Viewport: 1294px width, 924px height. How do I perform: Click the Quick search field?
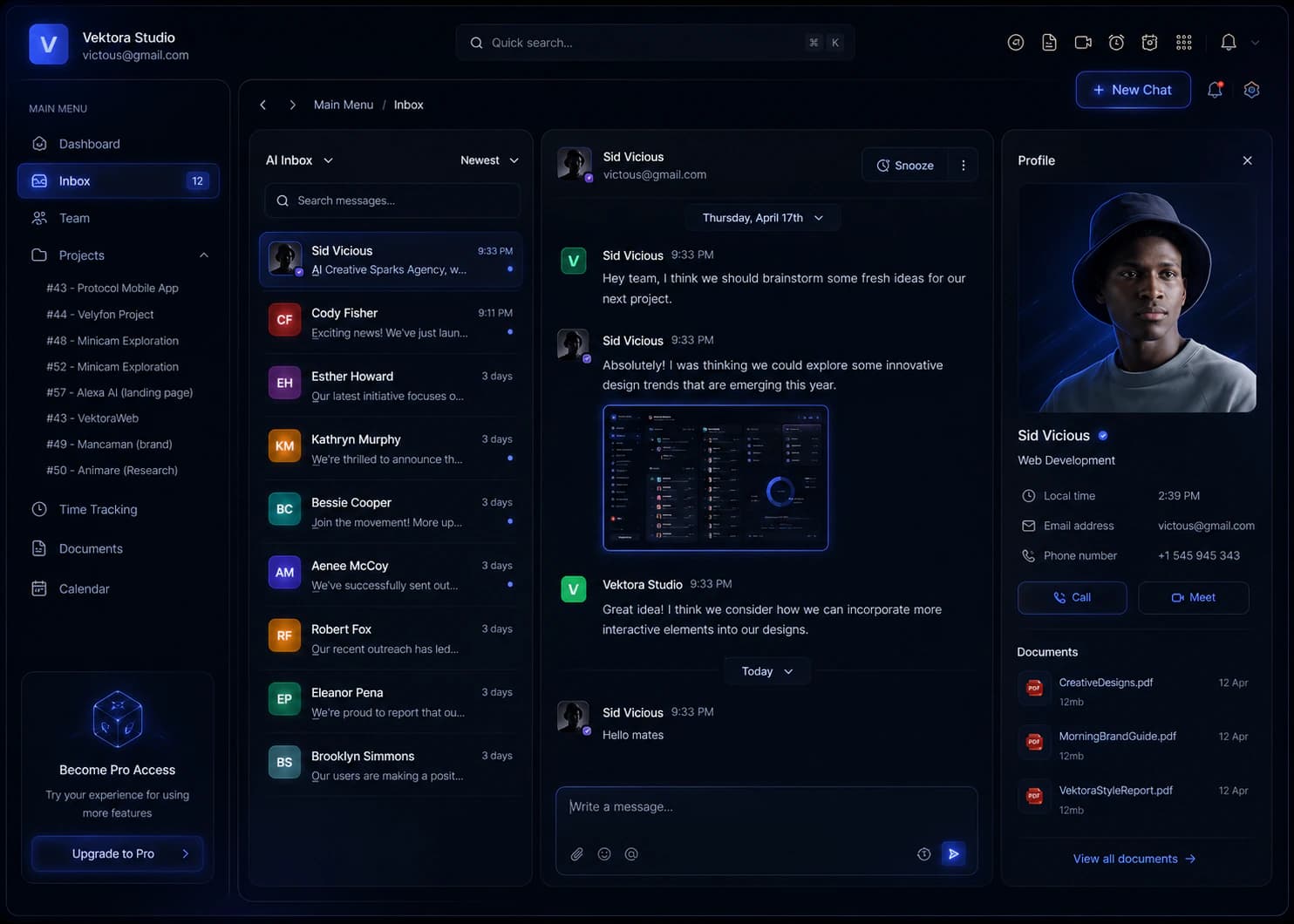click(654, 43)
